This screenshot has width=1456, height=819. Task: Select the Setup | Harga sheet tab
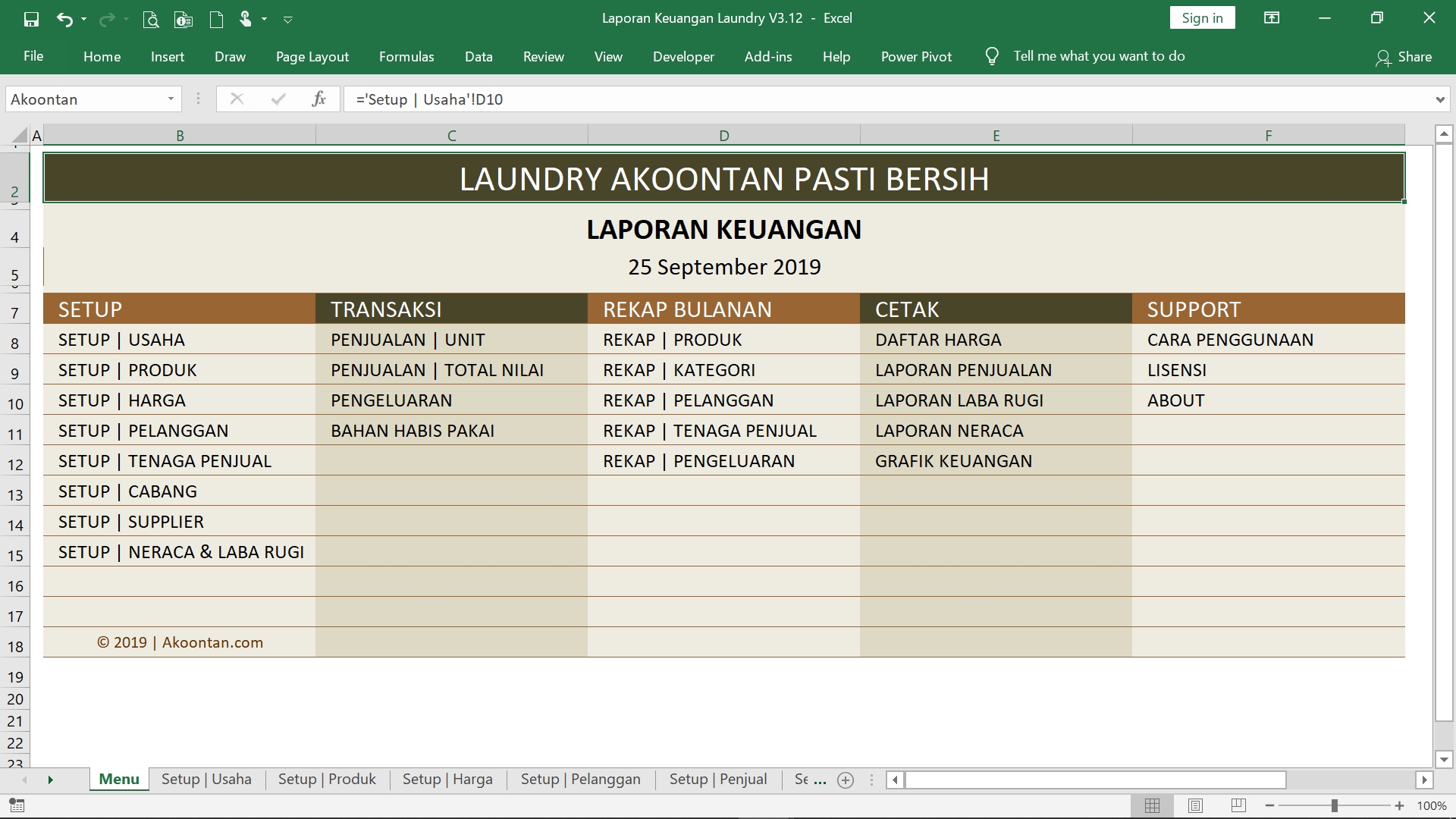point(447,779)
